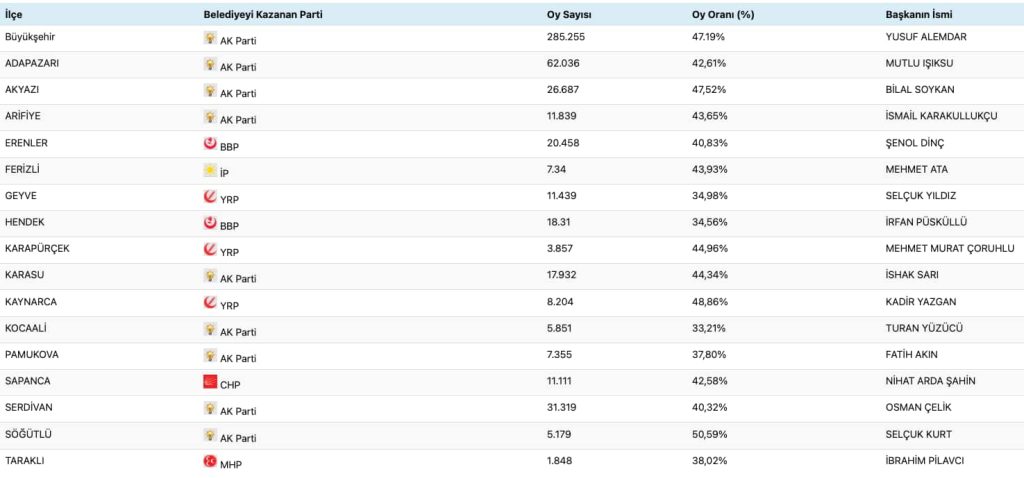Click the MHP party logo in TARAKLI row
The image size is (1024, 478).
(x=210, y=462)
